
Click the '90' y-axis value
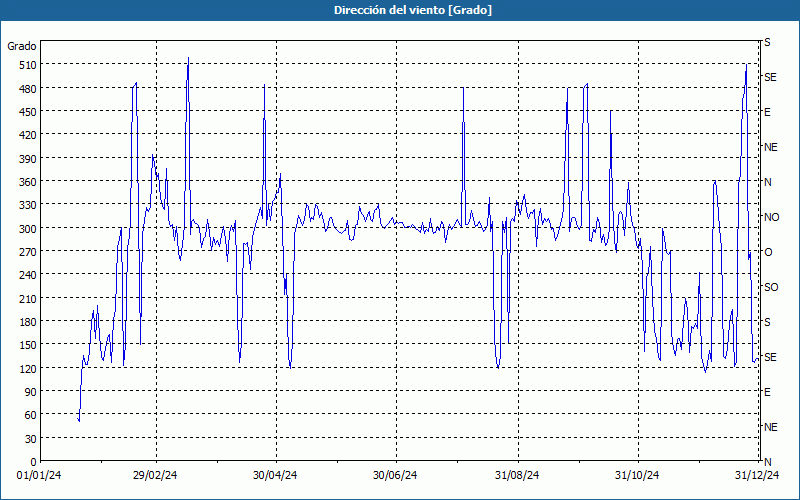[30, 392]
